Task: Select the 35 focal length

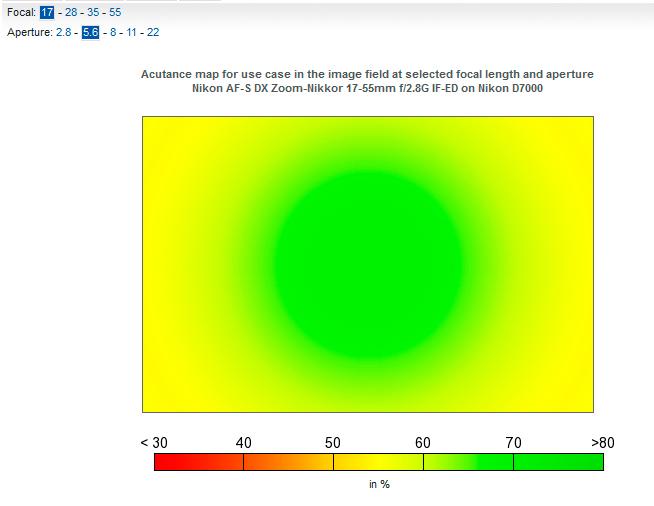Action: [x=93, y=13]
